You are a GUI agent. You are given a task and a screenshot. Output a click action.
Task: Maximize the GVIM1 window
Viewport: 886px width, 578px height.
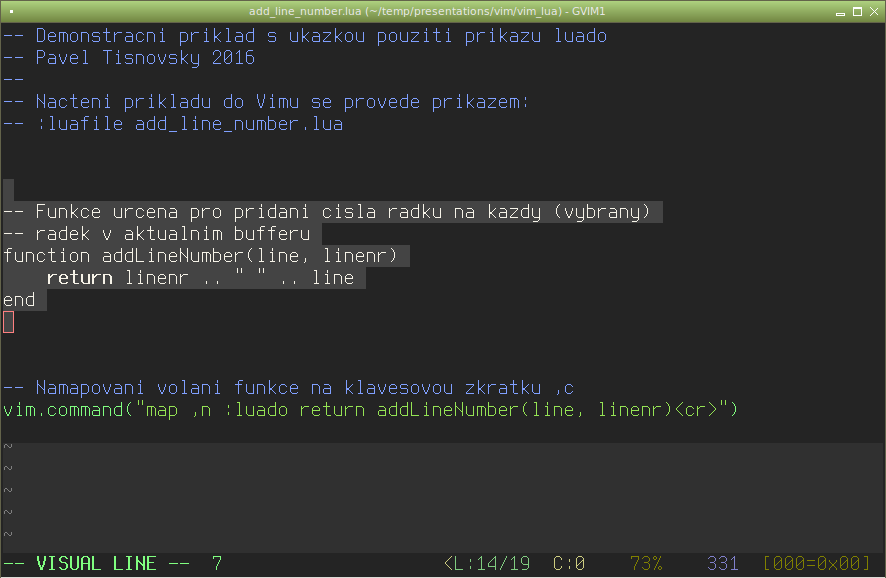point(857,12)
